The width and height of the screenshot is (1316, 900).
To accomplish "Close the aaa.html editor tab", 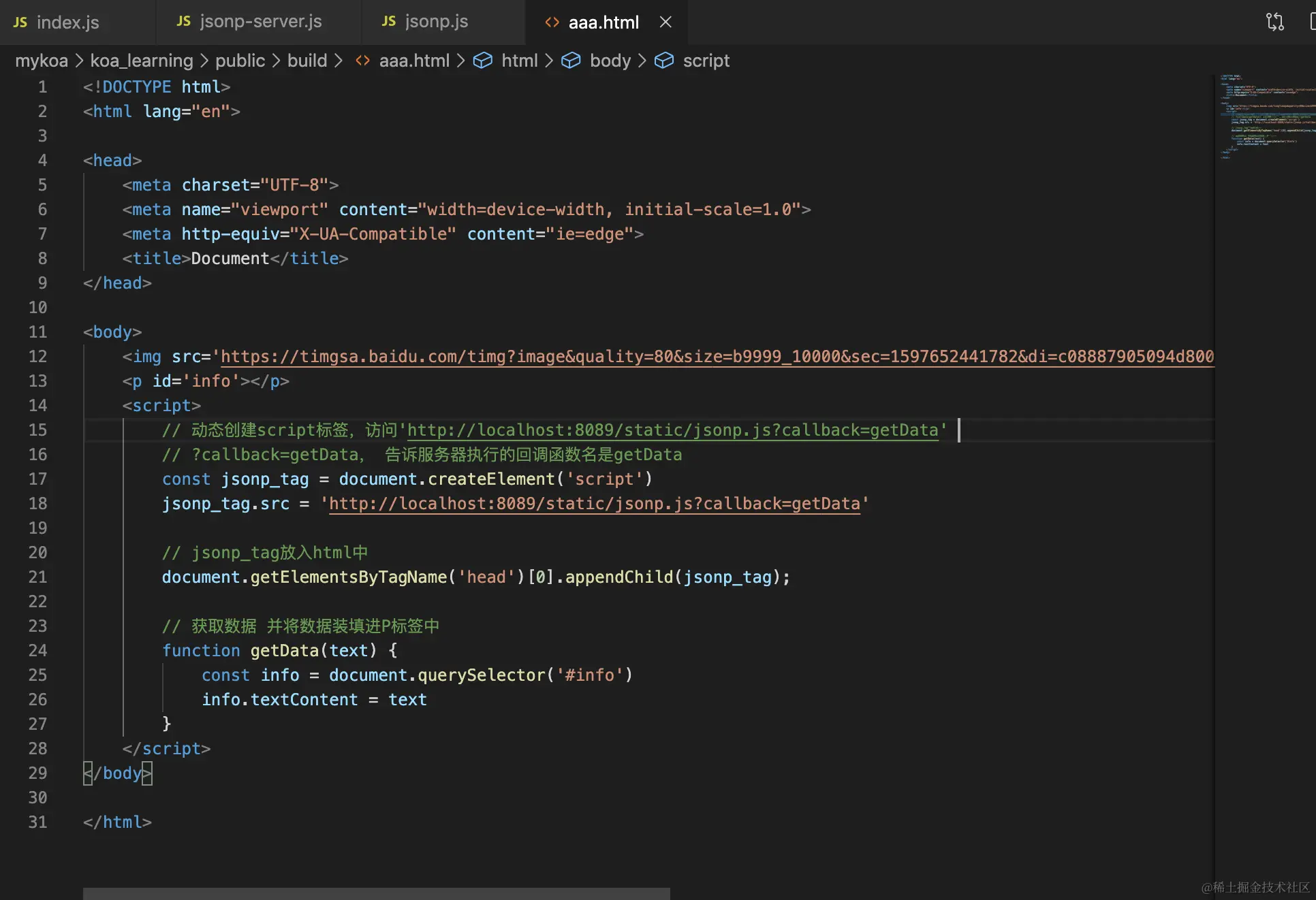I will click(665, 22).
